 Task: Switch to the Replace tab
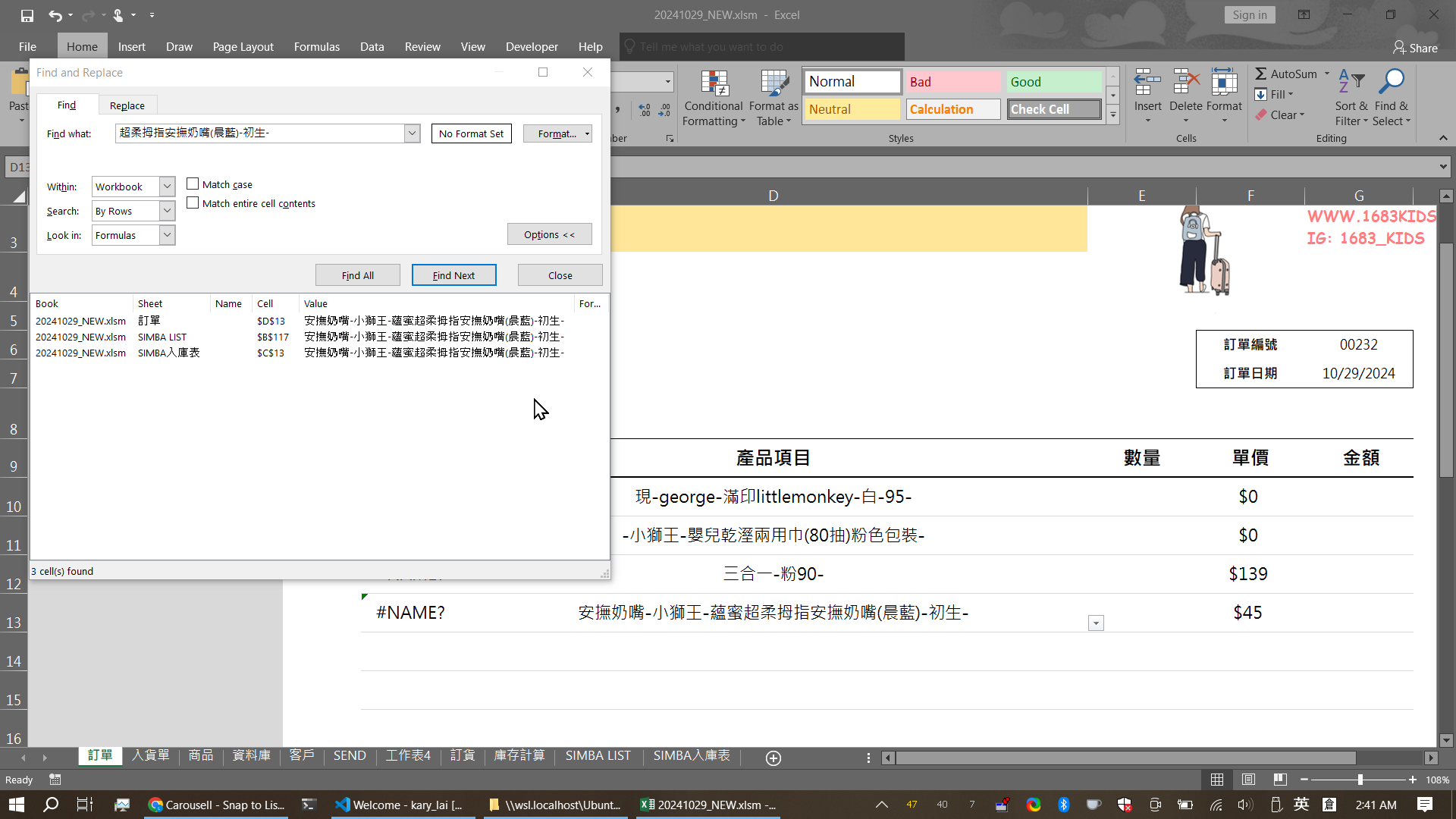click(x=127, y=105)
